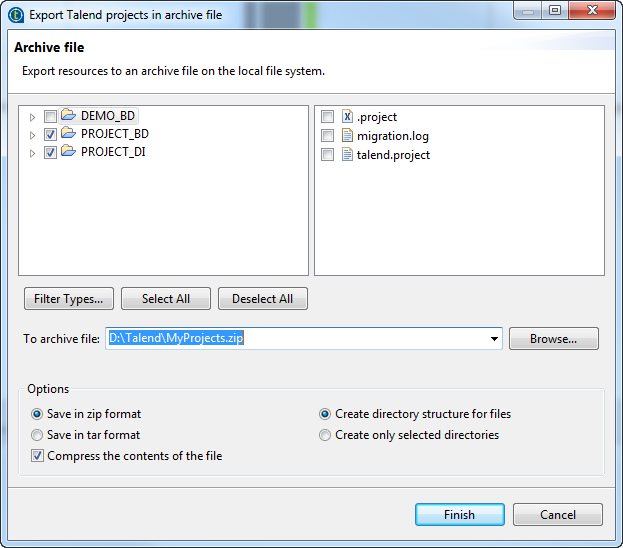The width and height of the screenshot is (623, 548).
Task: Select Save in tar format option
Action: (38, 435)
